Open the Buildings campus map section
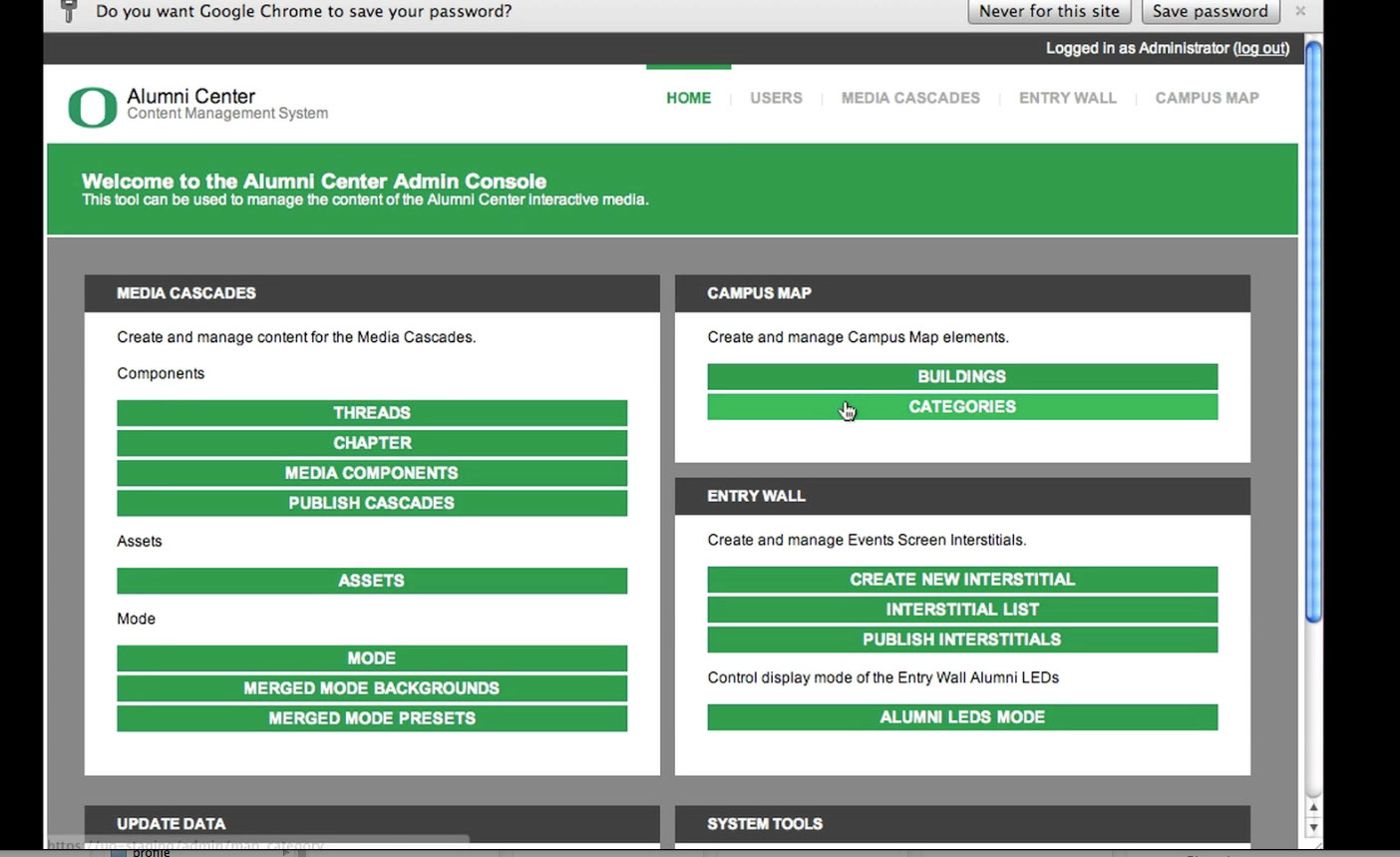The width and height of the screenshot is (1400, 857). (x=962, y=376)
